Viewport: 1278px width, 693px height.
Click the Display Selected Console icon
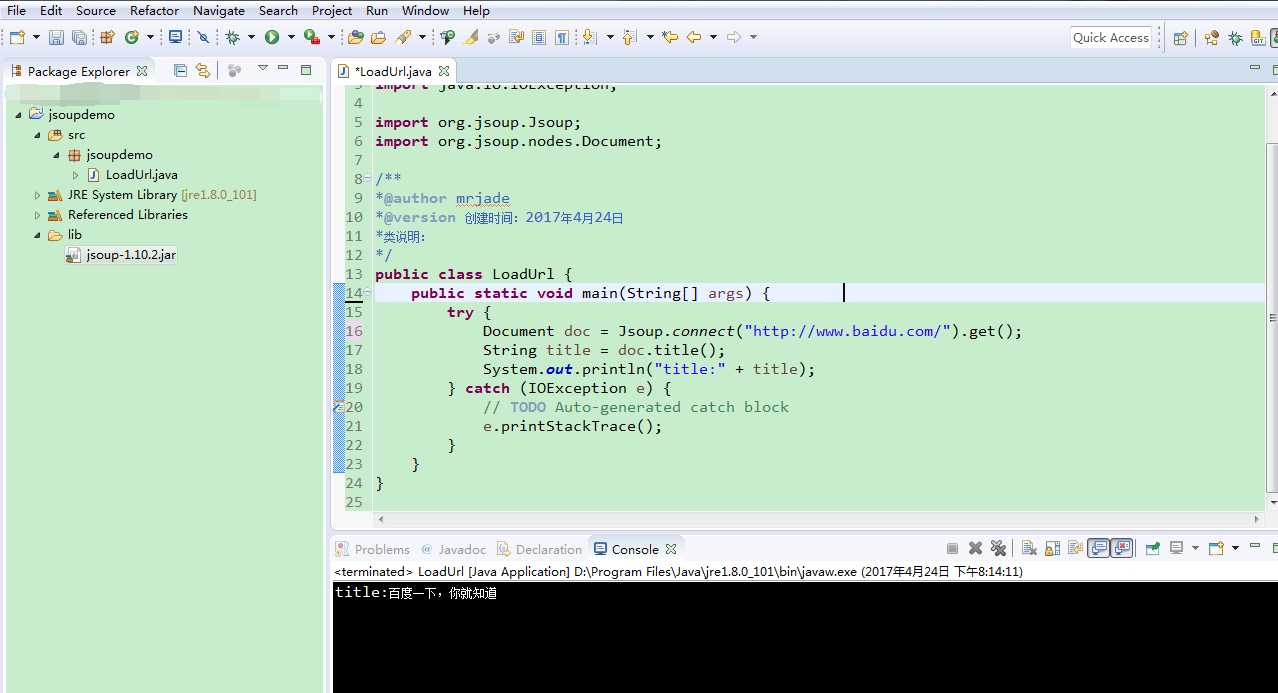1176,548
